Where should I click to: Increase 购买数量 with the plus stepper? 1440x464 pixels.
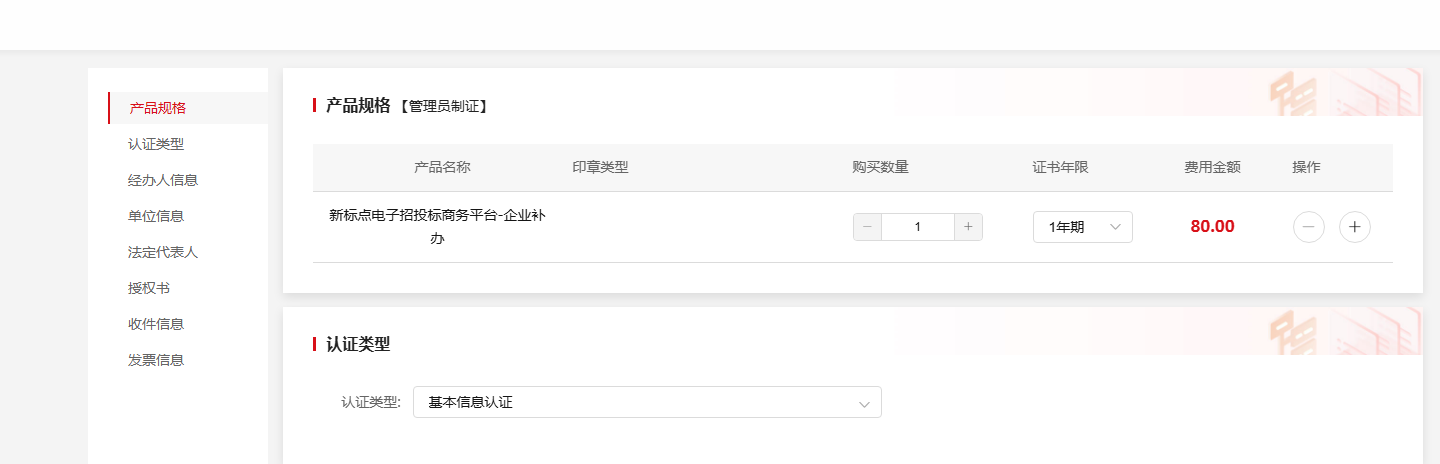968,227
